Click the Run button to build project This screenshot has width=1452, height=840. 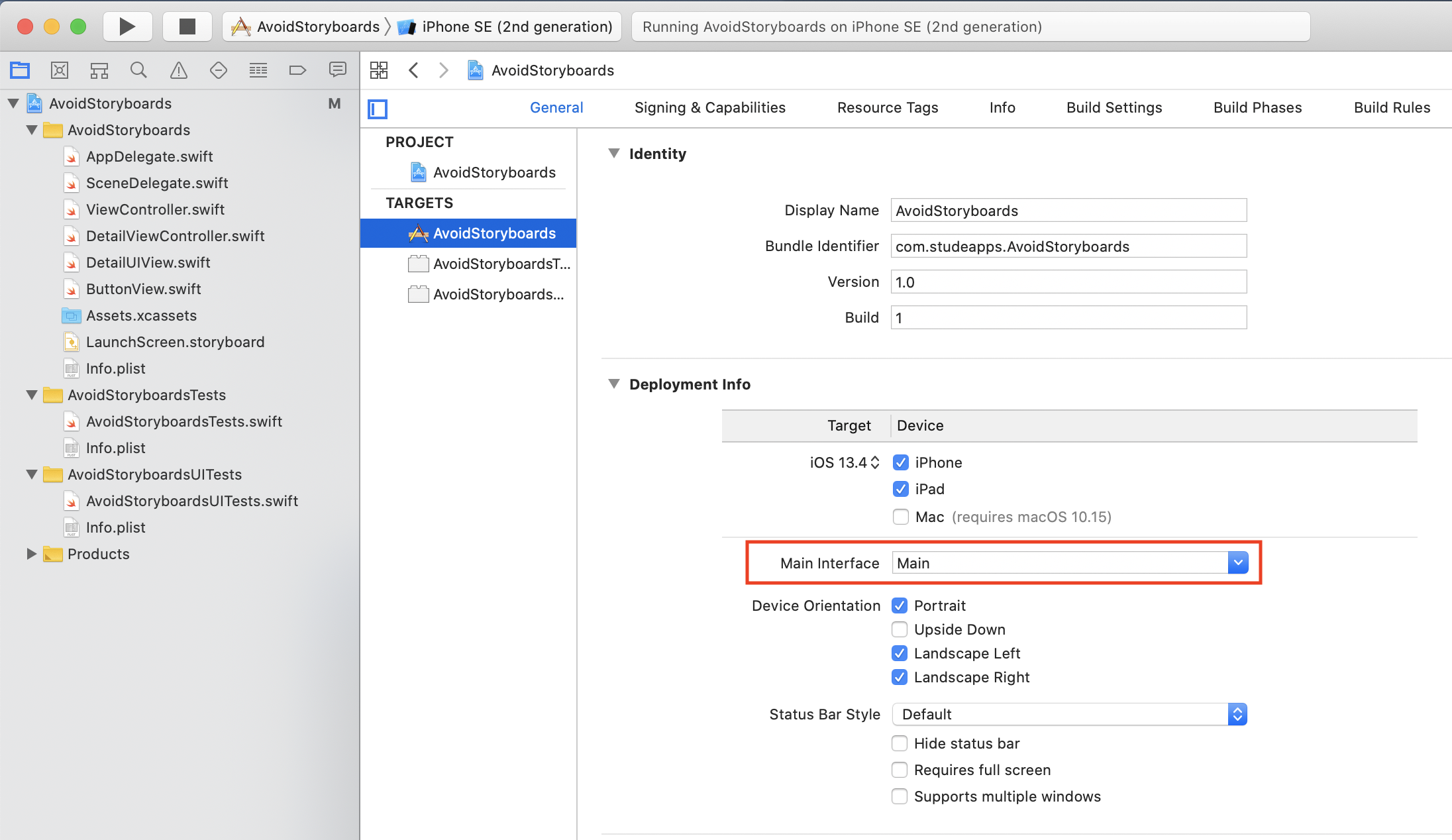coord(127,27)
